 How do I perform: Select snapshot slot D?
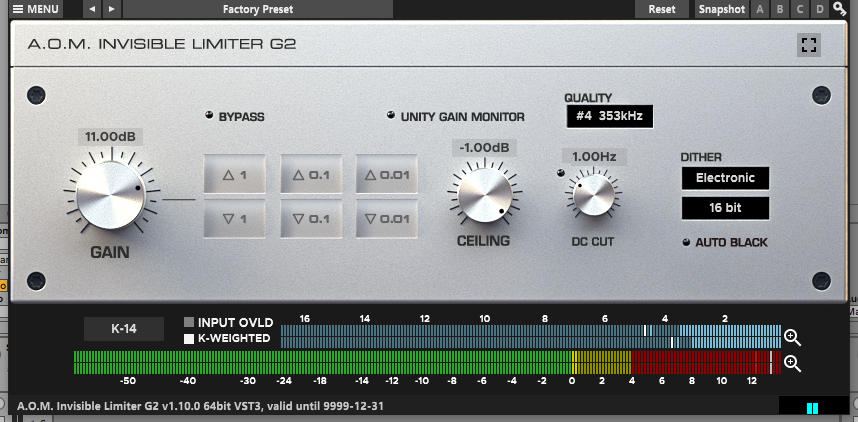(820, 9)
